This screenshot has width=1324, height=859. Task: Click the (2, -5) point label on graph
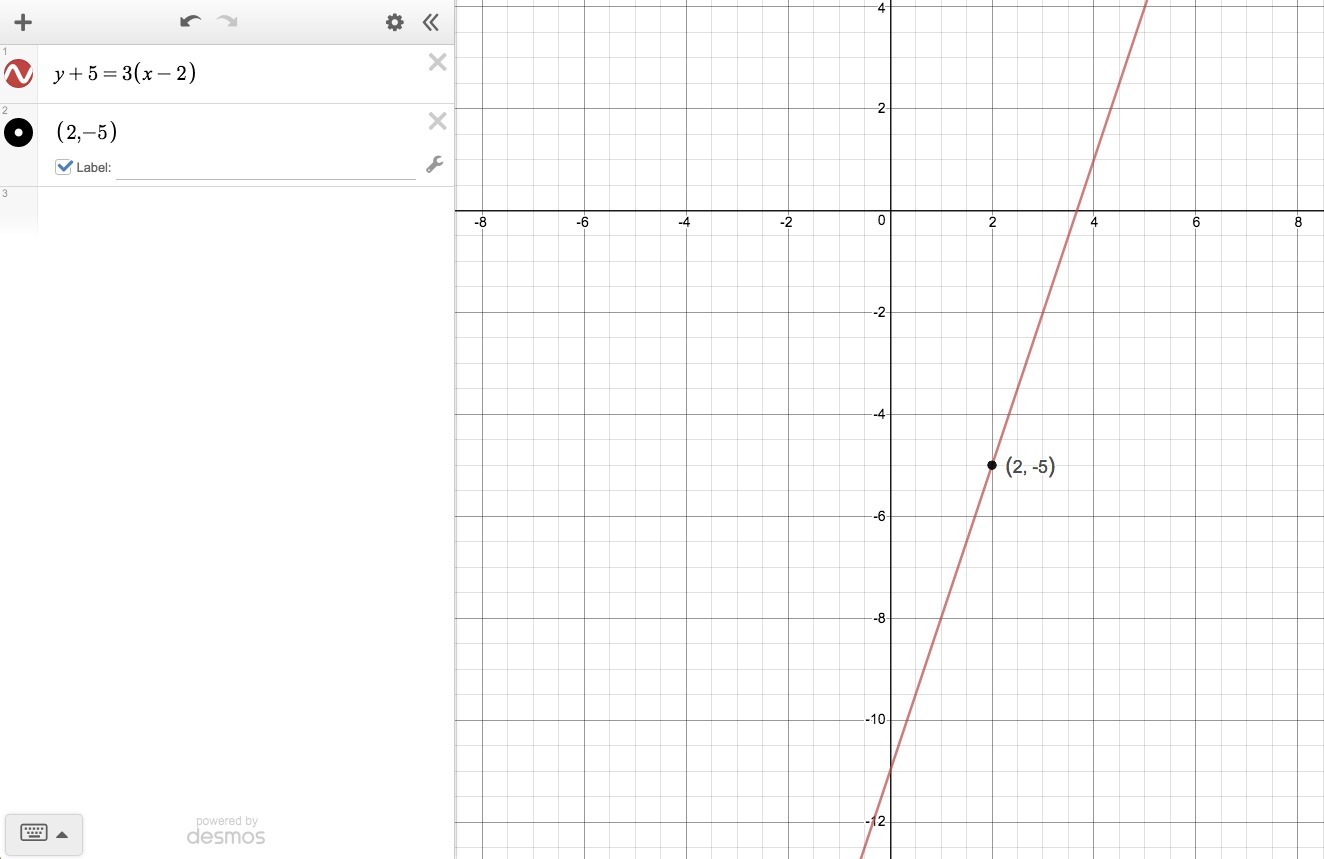(1031, 466)
